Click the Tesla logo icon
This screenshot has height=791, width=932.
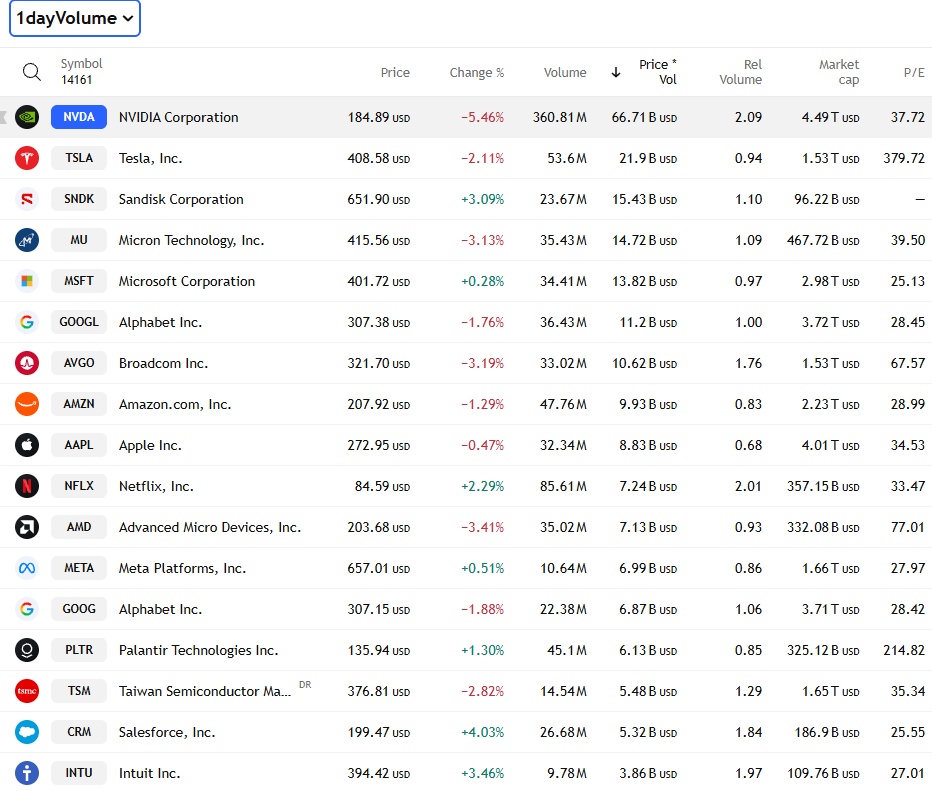(x=27, y=158)
